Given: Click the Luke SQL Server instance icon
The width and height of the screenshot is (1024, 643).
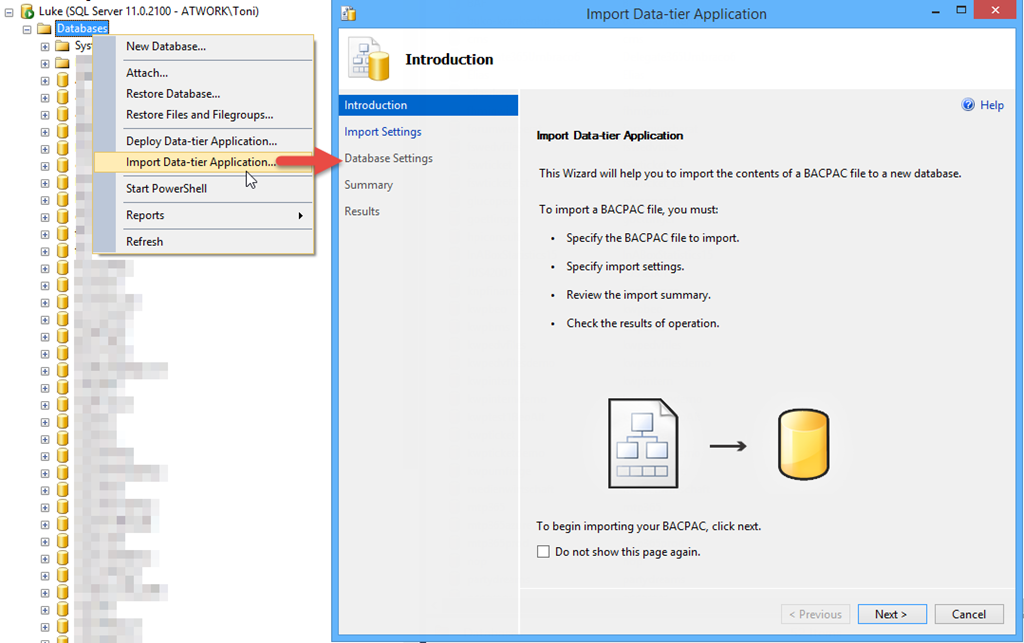Looking at the screenshot, I should click(x=27, y=12).
